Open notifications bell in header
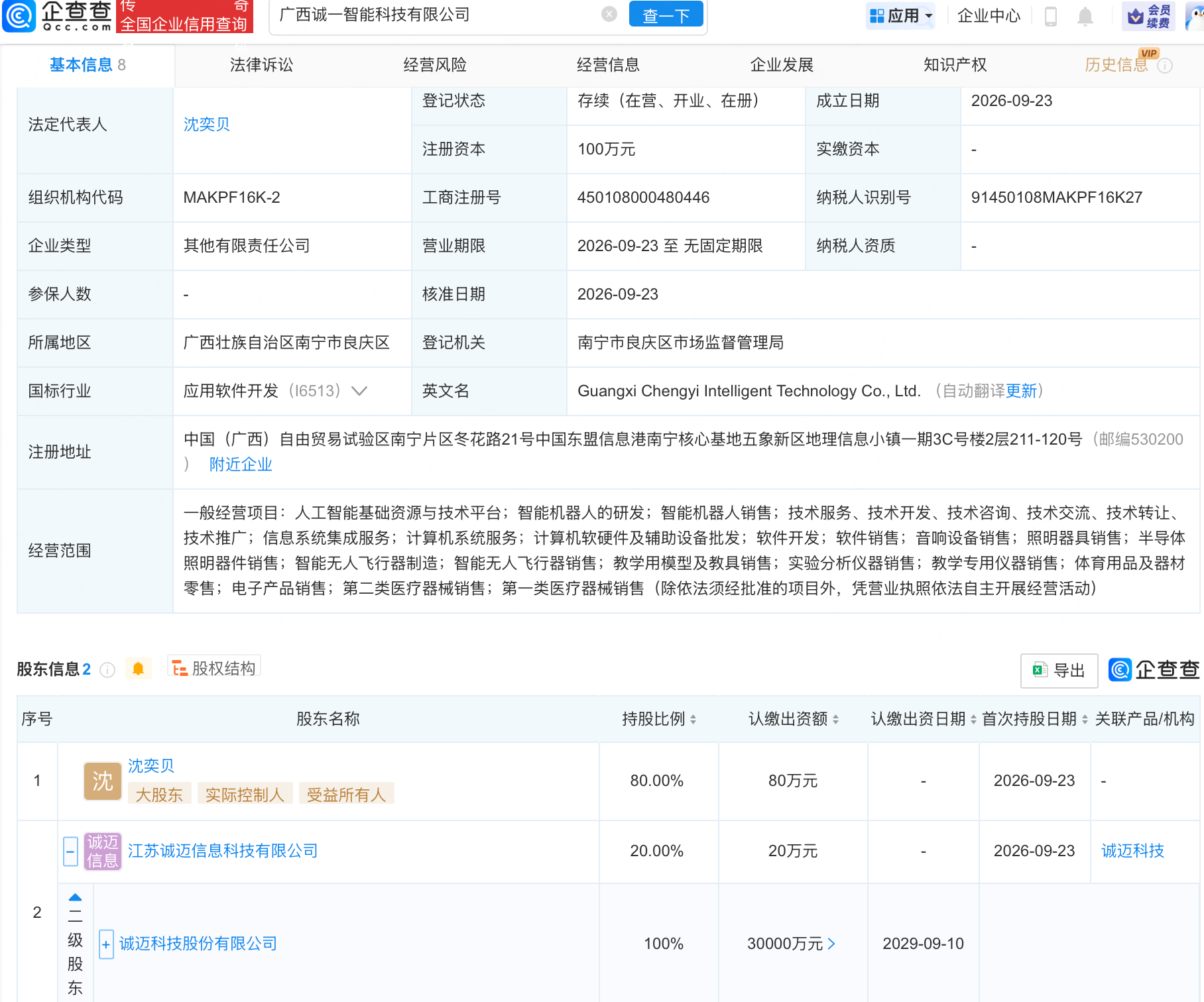This screenshot has width=1204, height=1002. point(1085,16)
